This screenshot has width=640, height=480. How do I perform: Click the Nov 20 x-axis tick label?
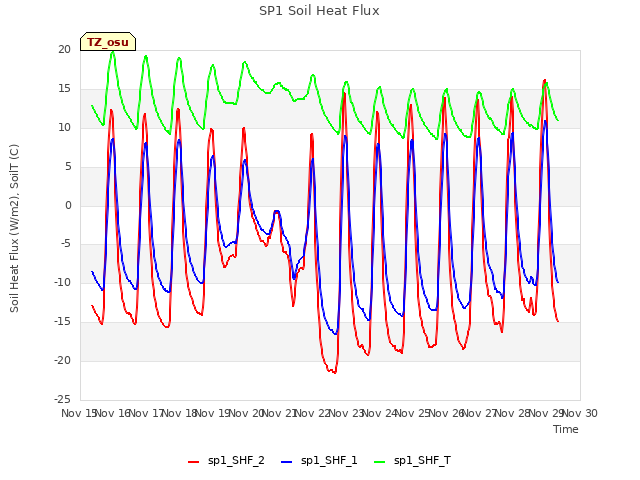click(246, 413)
